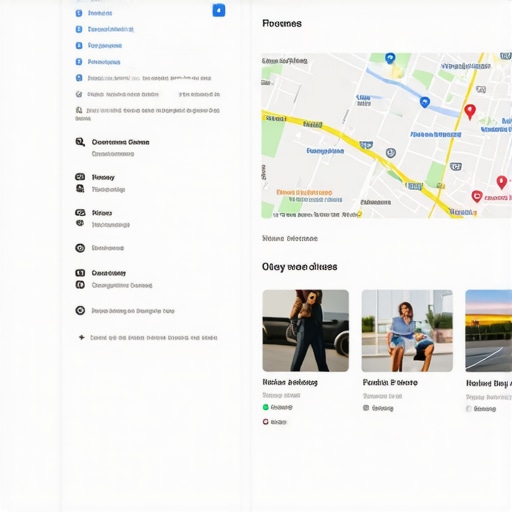The height and width of the screenshot is (512, 512).
Task: Click the red ring icon under the walking-person card
Action: tap(266, 422)
